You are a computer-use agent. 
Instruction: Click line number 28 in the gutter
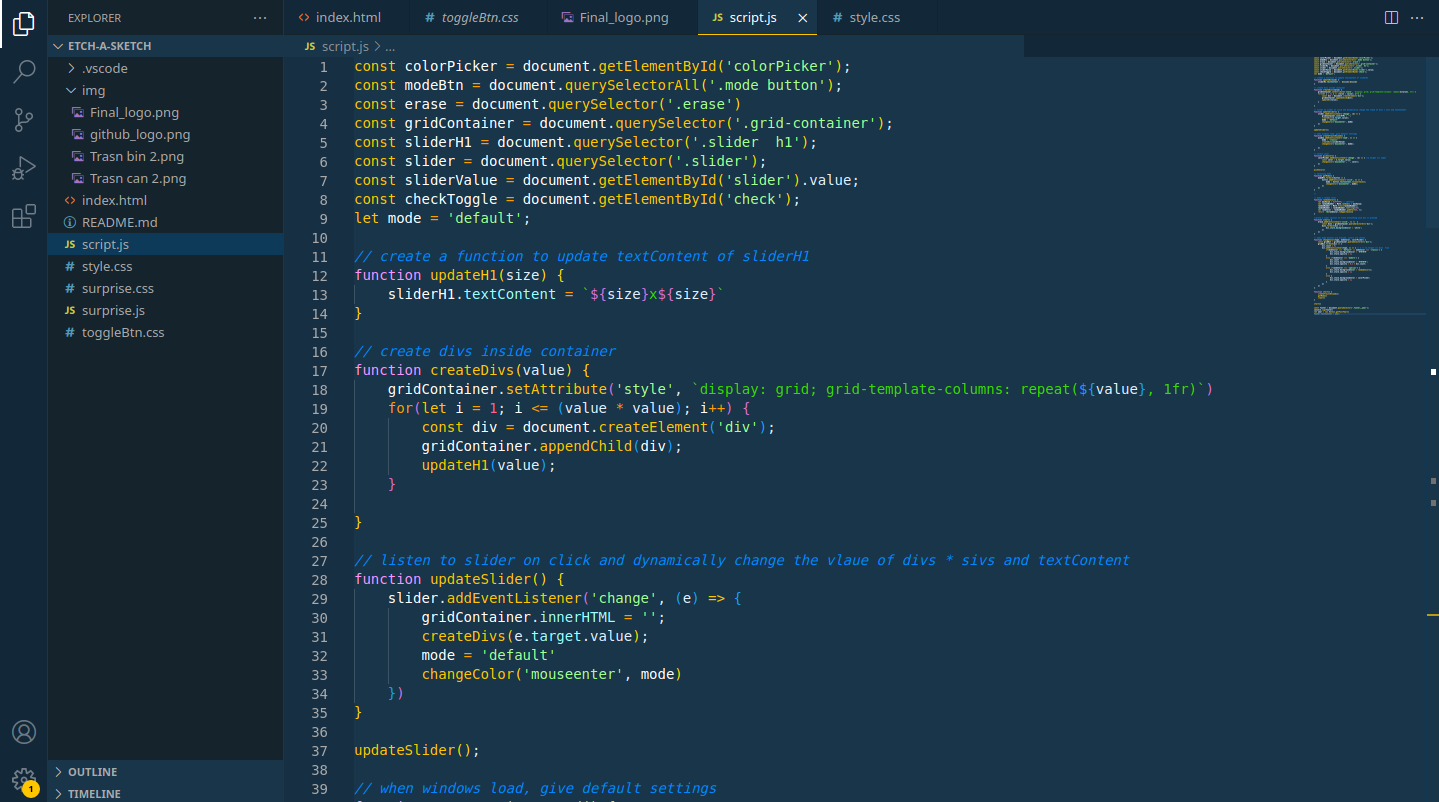(x=319, y=579)
